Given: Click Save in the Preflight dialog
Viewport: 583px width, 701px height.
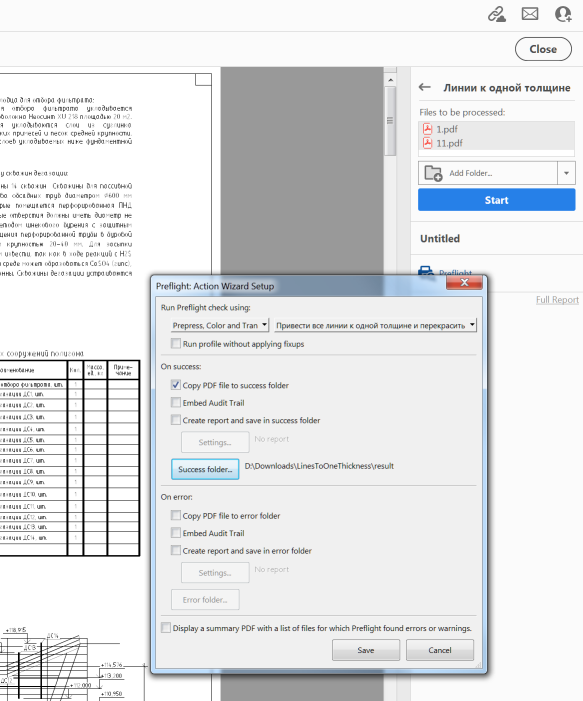Looking at the screenshot, I should [x=366, y=650].
